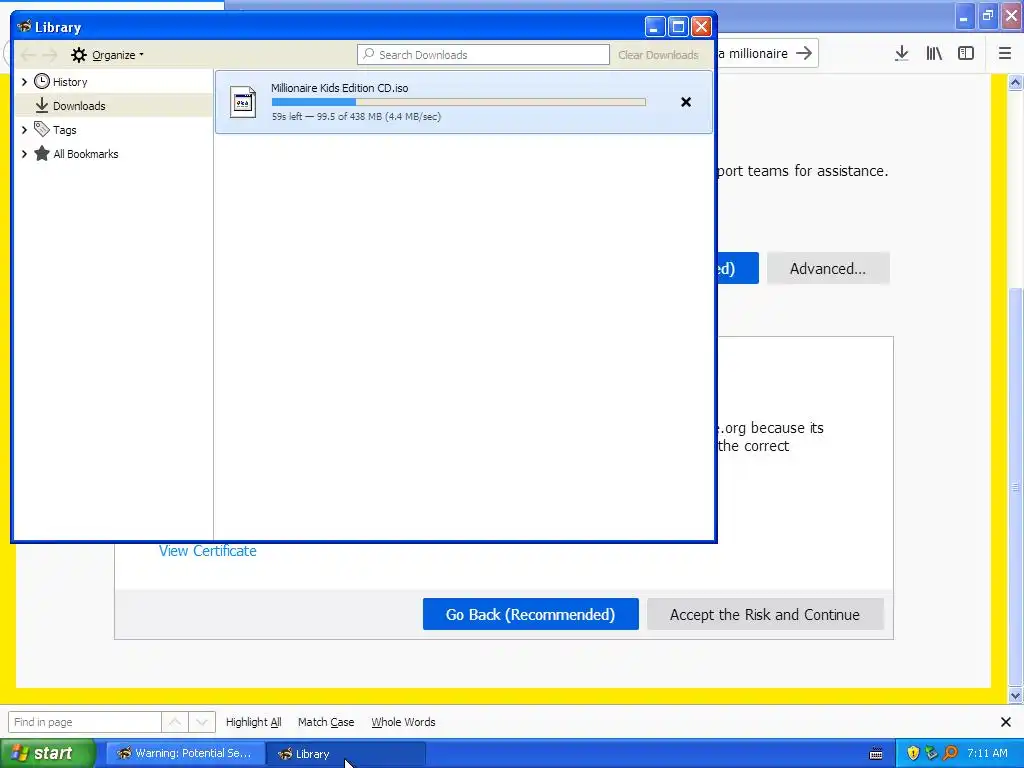Click the security shield tray icon
The width and height of the screenshot is (1024, 768).
pyautogui.click(x=913, y=754)
